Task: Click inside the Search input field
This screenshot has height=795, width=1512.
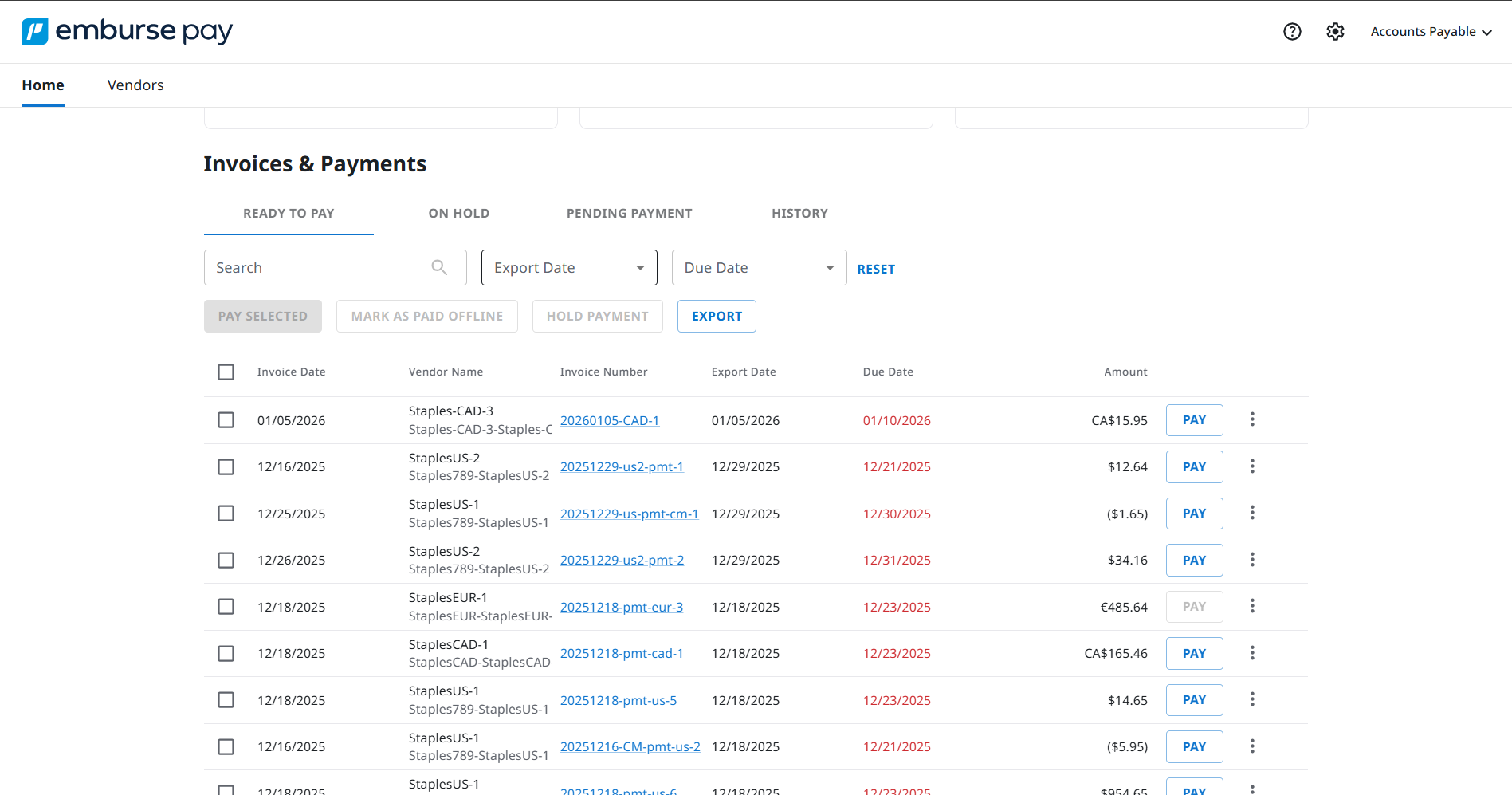Action: (x=319, y=267)
